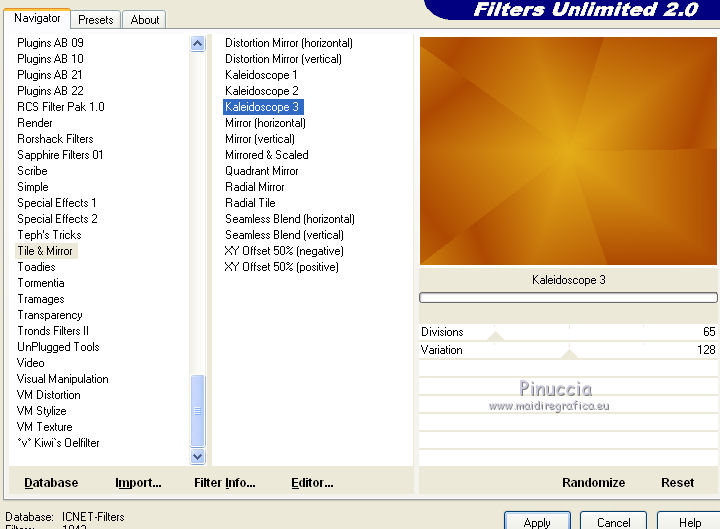Click Reset to restore defaults
This screenshot has height=529, width=720.
click(x=677, y=483)
